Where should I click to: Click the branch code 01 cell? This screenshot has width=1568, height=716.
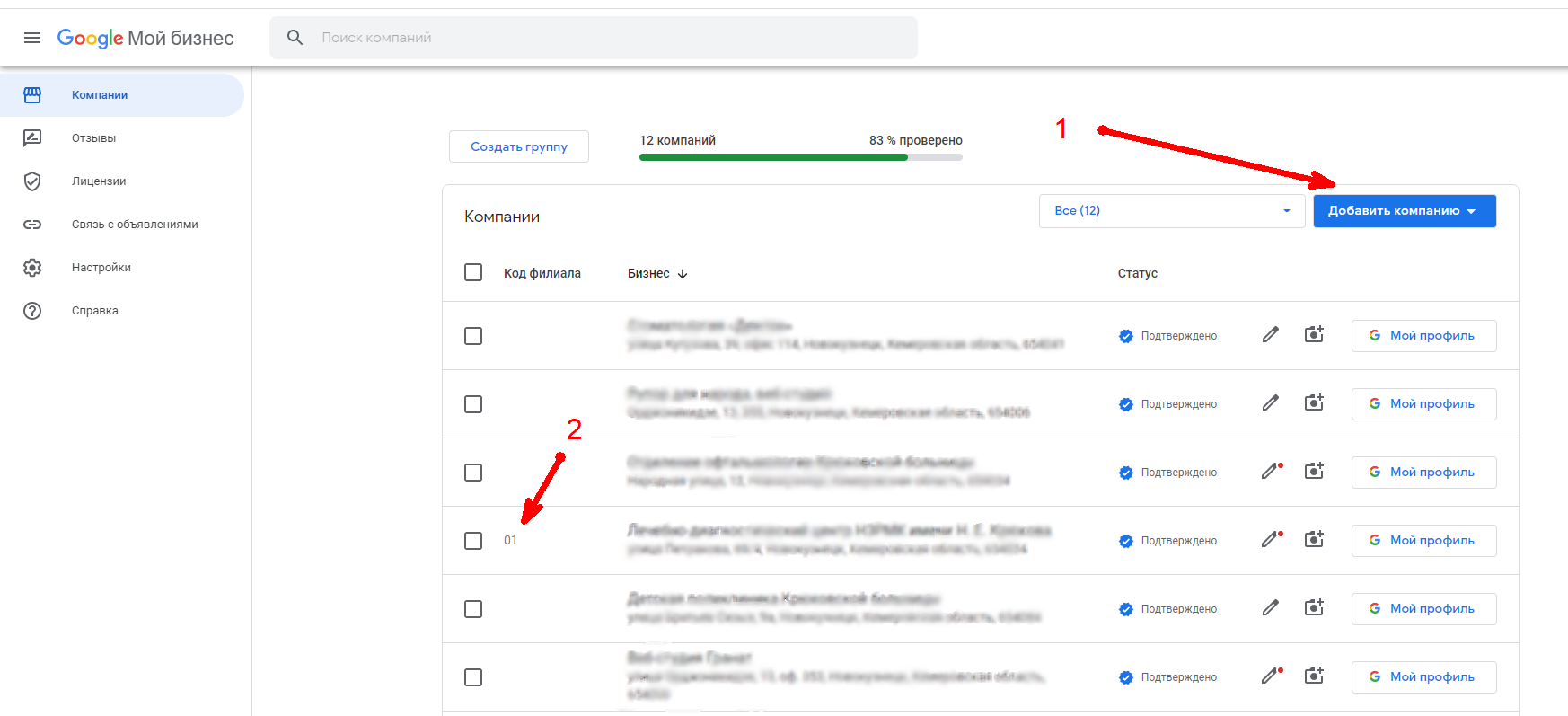[x=510, y=540]
